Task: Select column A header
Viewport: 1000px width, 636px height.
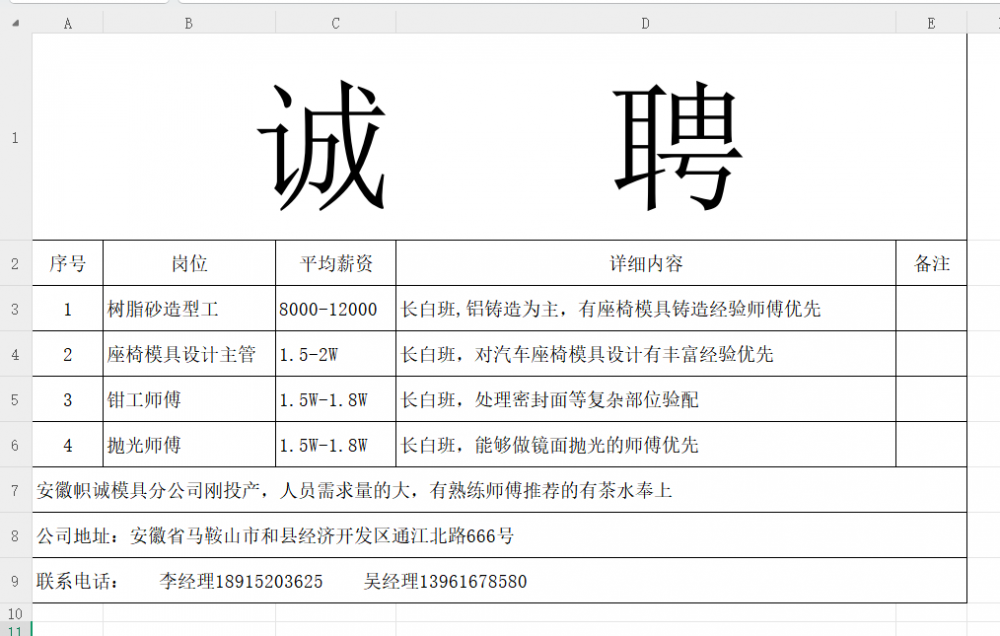Action: pos(67,23)
